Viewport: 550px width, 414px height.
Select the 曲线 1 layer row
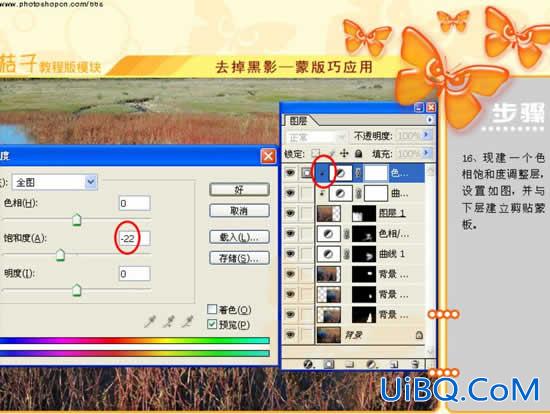353,254
